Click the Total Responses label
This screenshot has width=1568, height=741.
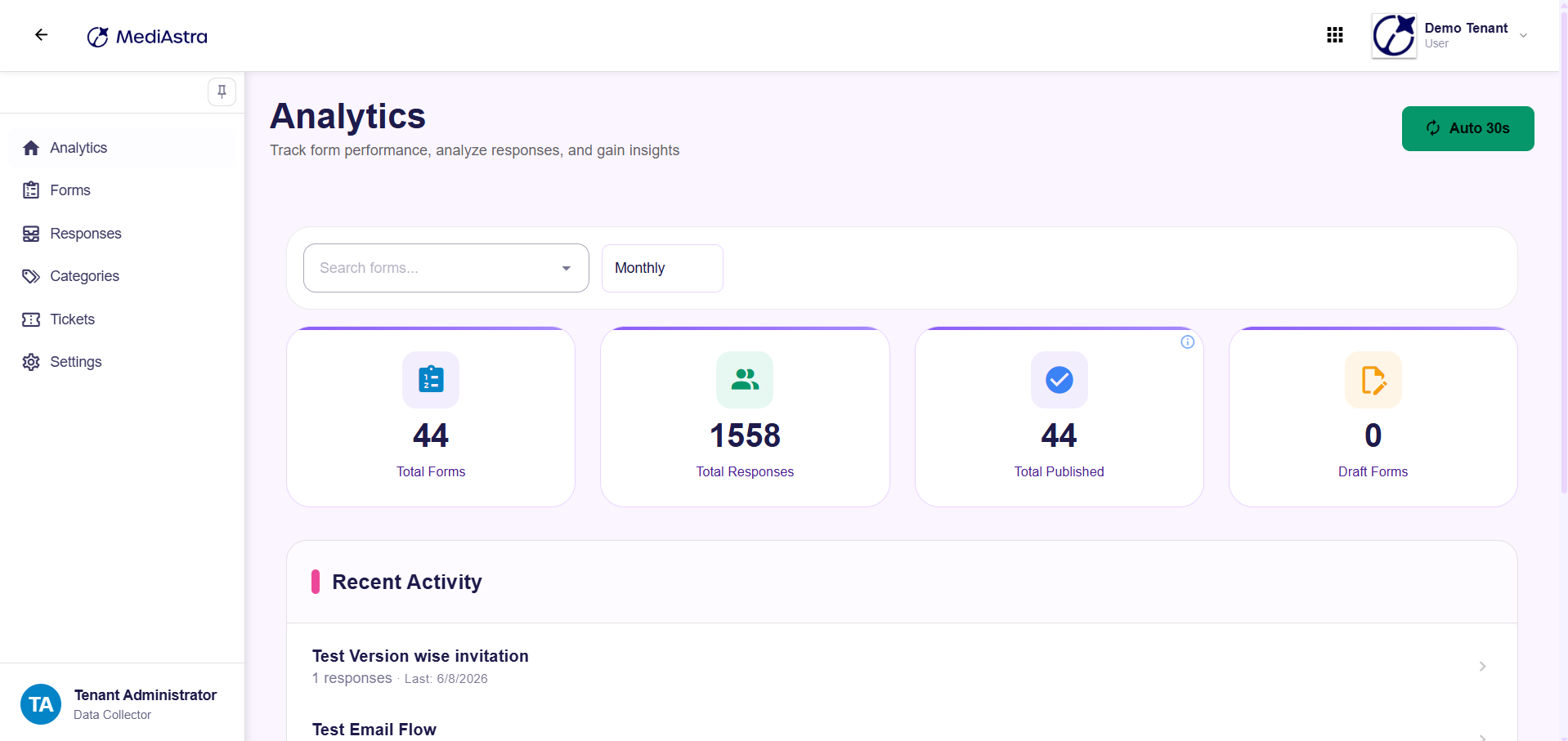click(x=745, y=471)
